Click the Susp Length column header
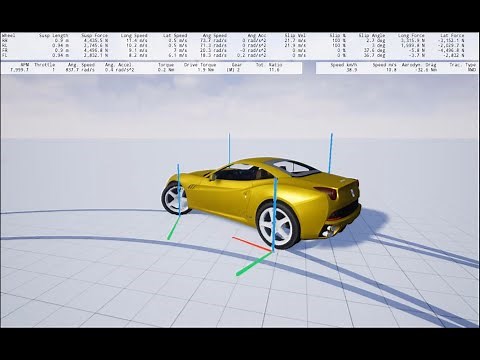The image size is (480, 360). pyautogui.click(x=54, y=35)
